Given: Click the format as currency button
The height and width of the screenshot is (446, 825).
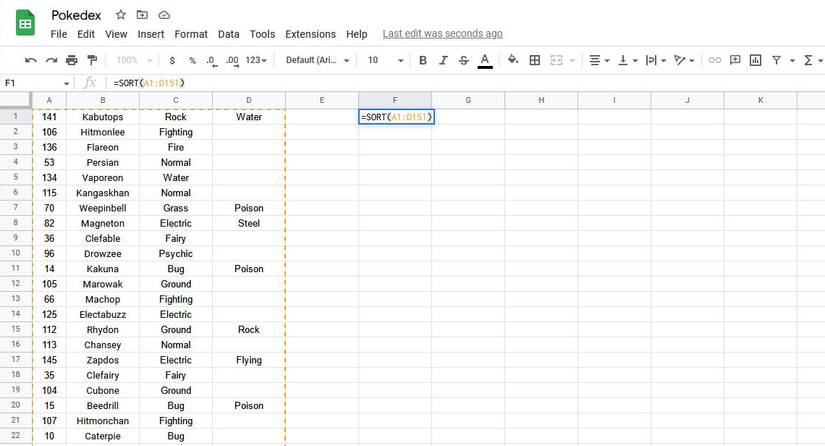Looking at the screenshot, I should 172,60.
